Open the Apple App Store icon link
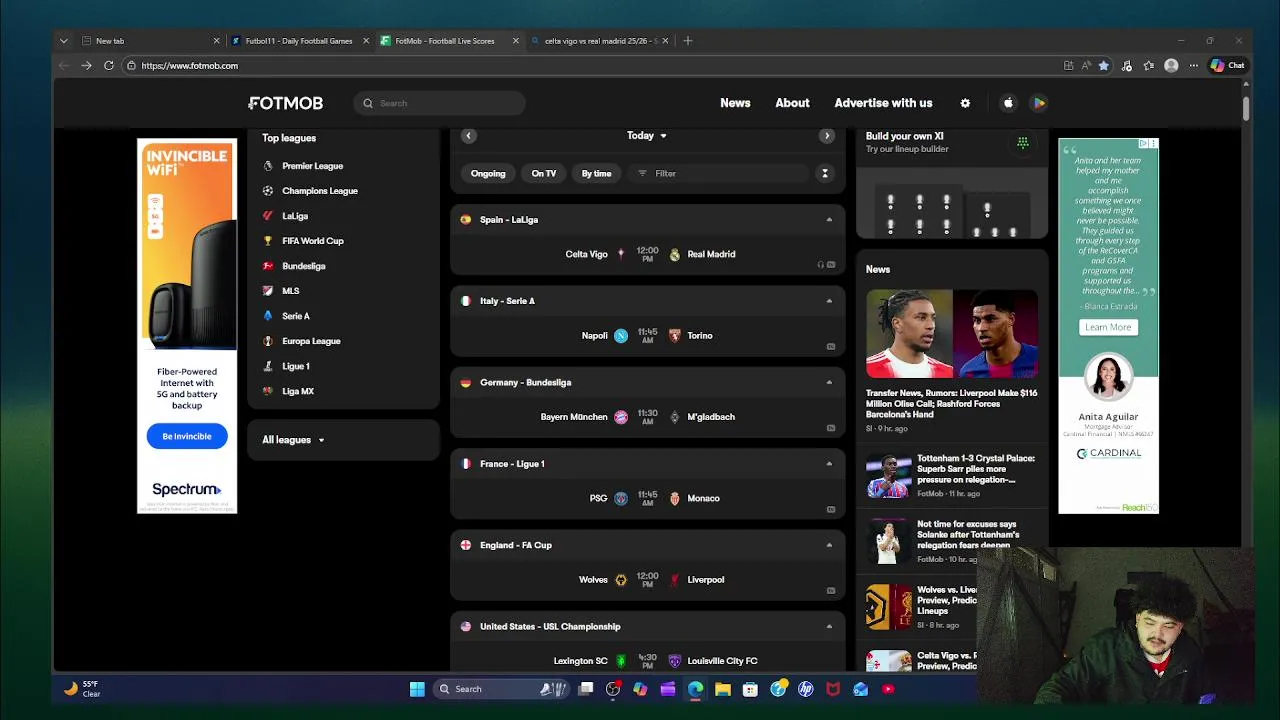The height and width of the screenshot is (720, 1280). (1008, 103)
